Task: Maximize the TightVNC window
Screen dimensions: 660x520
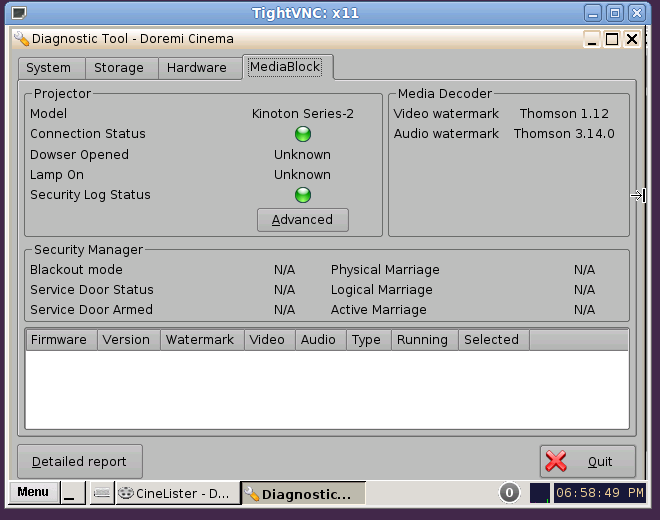Action: point(615,13)
